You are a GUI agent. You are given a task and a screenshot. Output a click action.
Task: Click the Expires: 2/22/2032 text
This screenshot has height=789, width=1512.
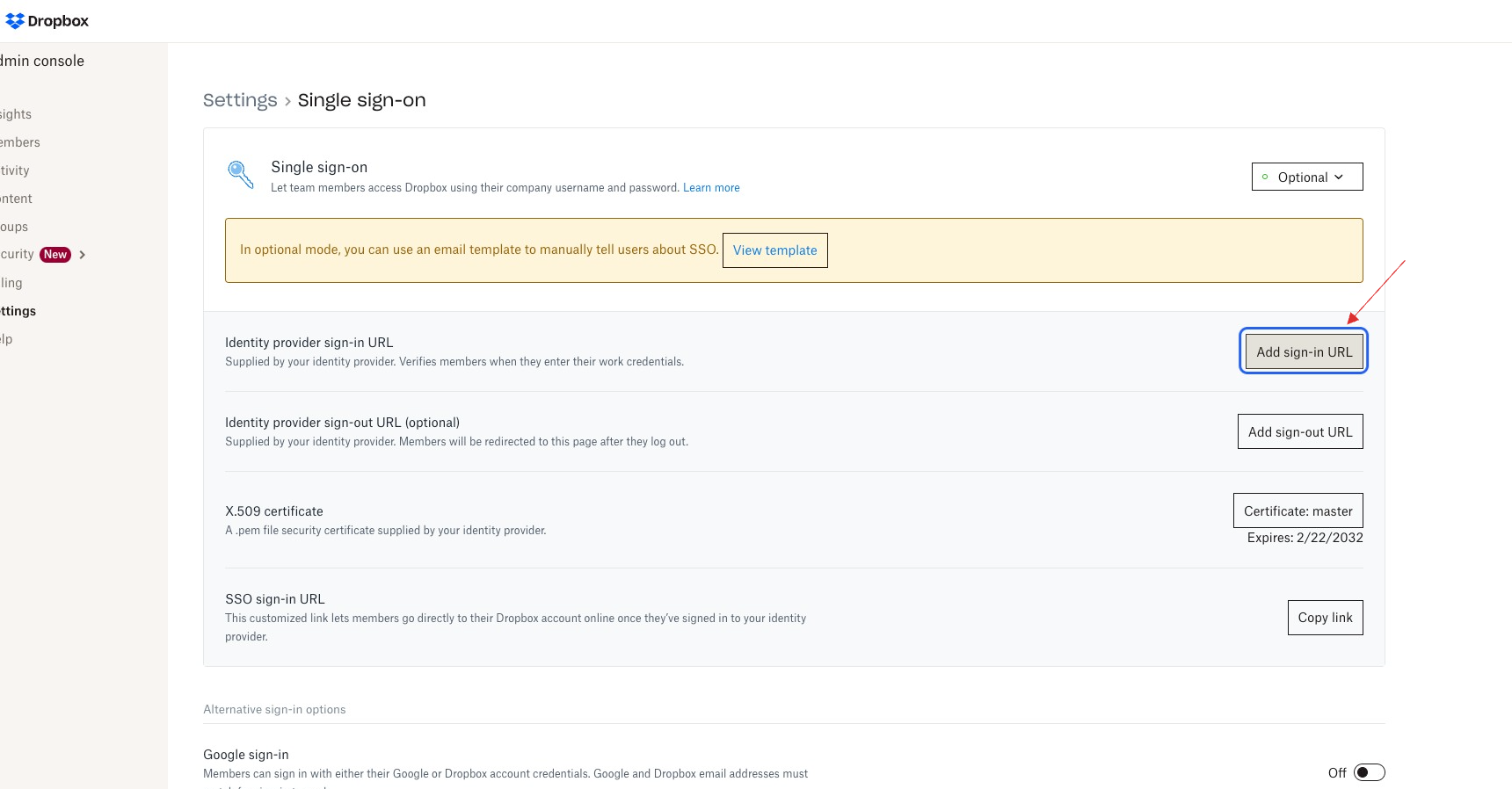click(1305, 538)
